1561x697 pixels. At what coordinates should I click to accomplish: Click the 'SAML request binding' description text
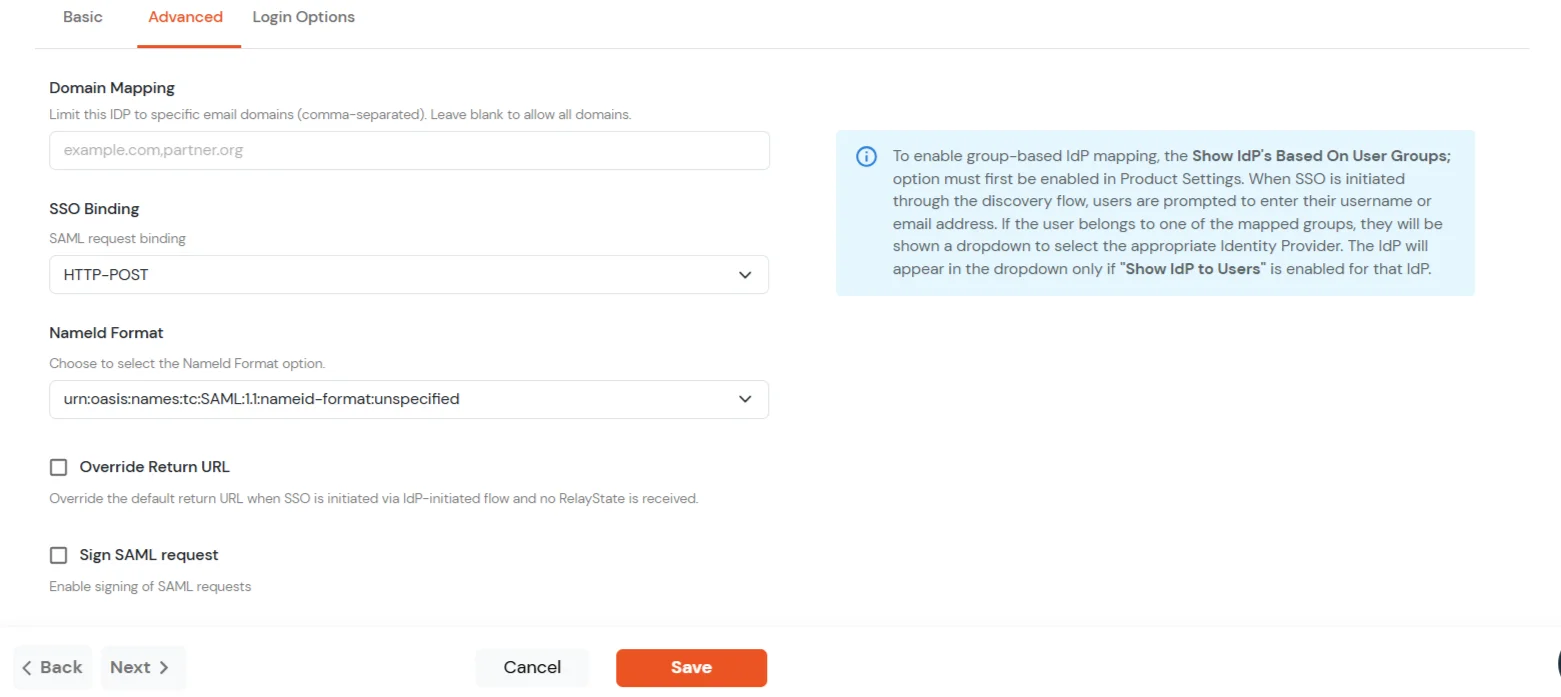tap(117, 239)
